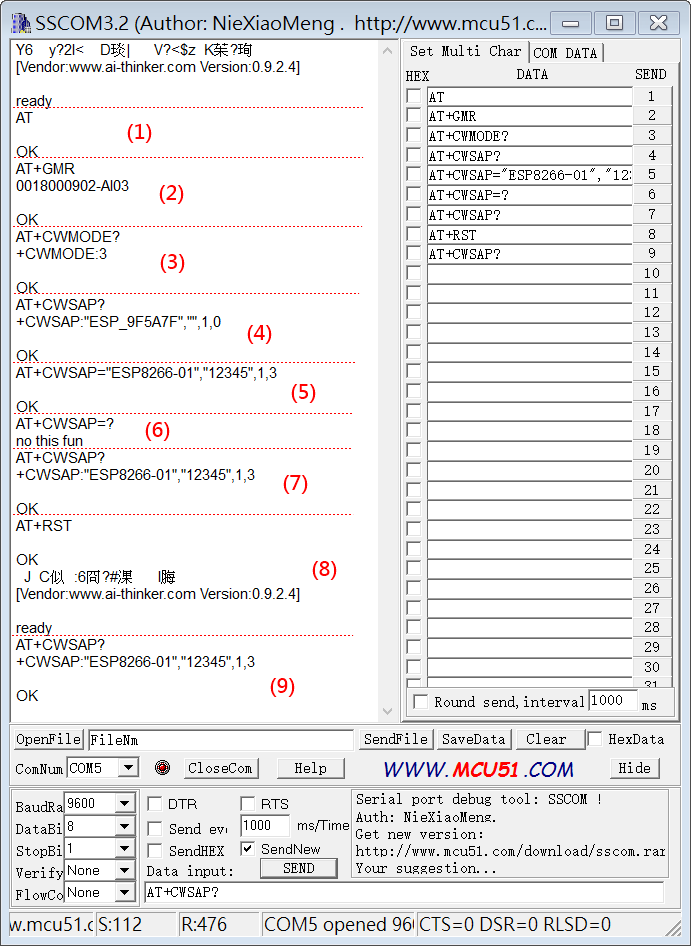The image size is (691, 946).
Task: Open the WWW.MCU51.COM link
Action: [479, 769]
